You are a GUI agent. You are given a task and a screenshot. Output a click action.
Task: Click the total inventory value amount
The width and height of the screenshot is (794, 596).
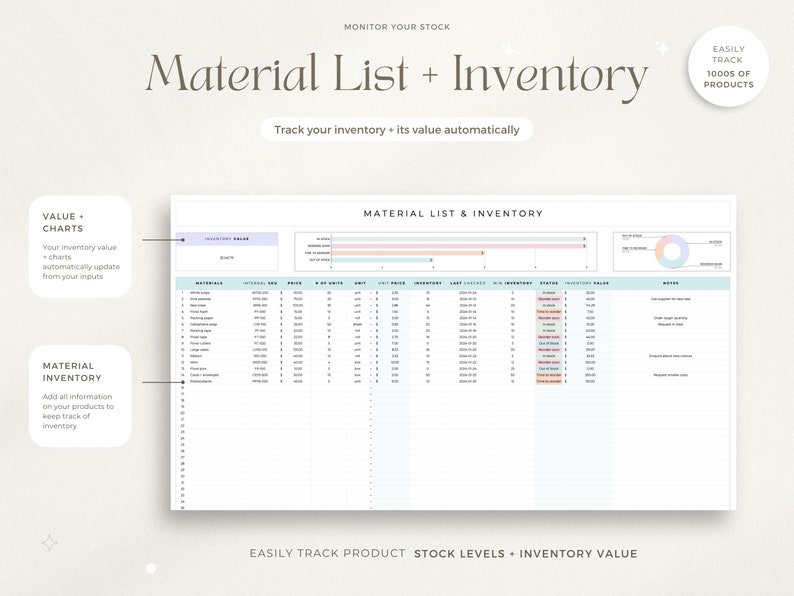tap(227, 258)
